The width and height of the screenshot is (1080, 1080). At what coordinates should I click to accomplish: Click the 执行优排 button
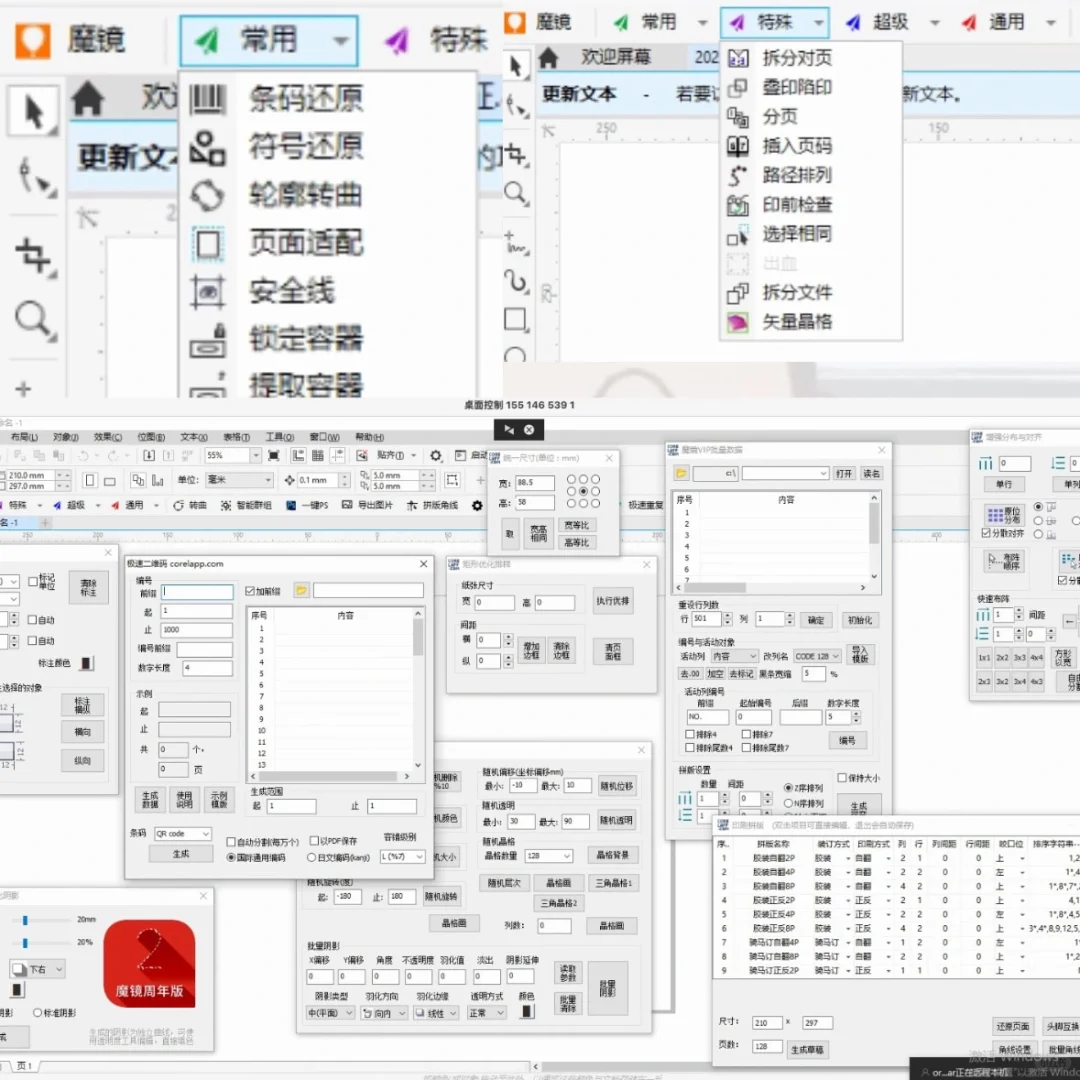click(612, 601)
